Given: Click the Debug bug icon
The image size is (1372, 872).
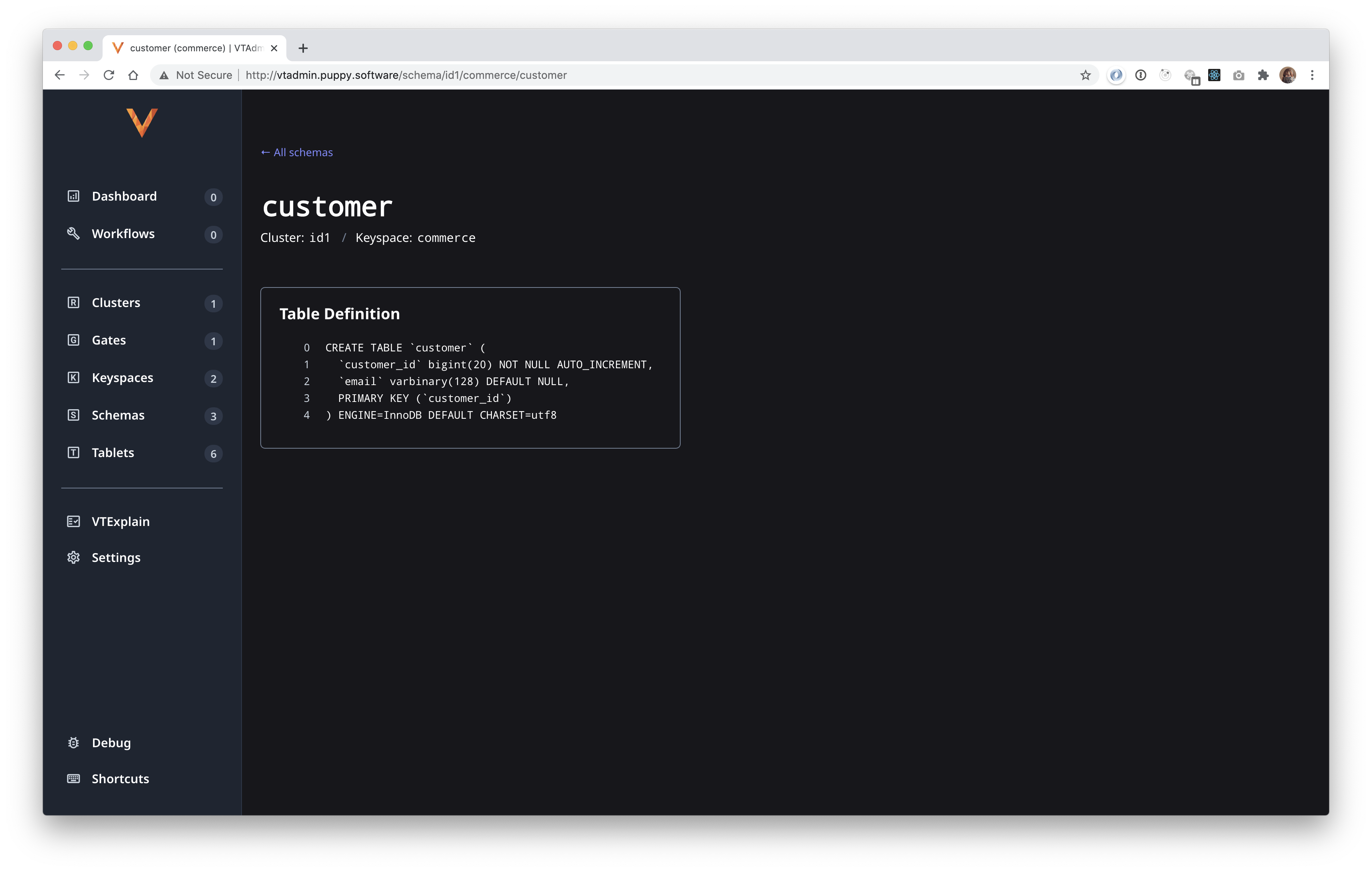Looking at the screenshot, I should click(73, 743).
